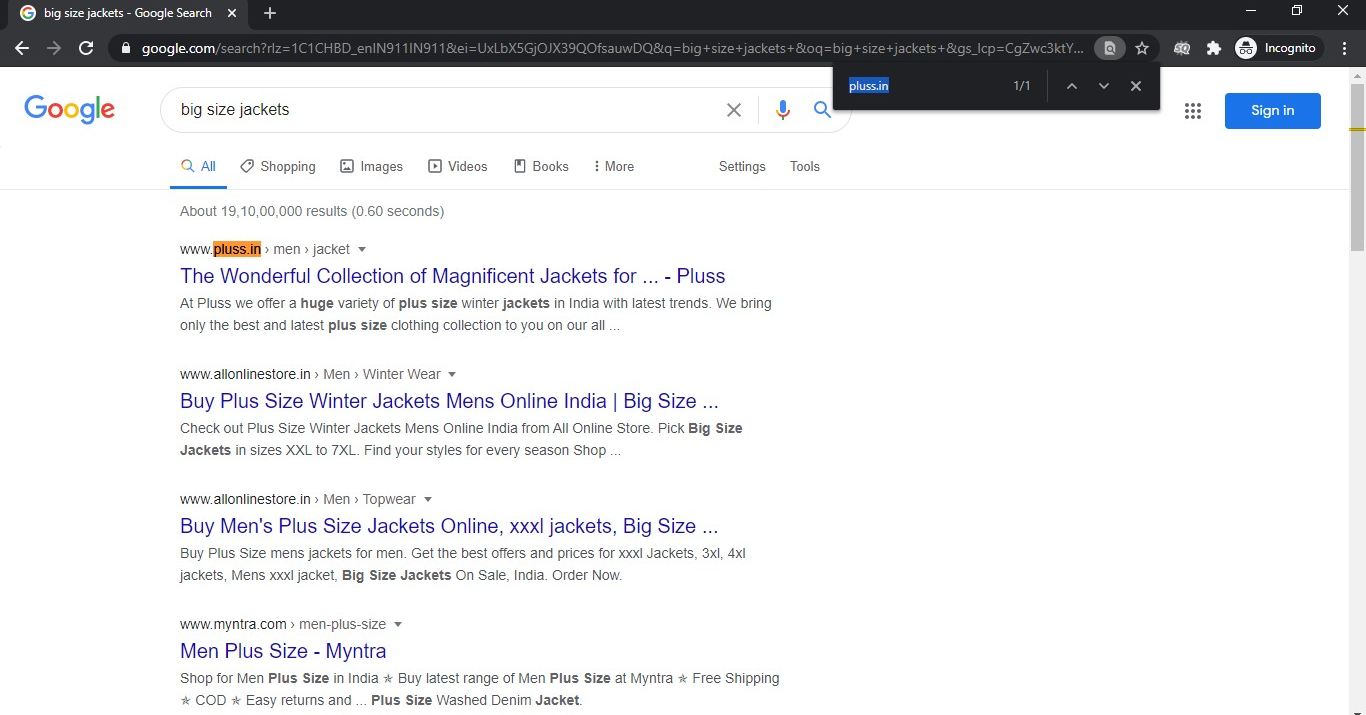Reload the page with the refresh icon

click(86, 48)
